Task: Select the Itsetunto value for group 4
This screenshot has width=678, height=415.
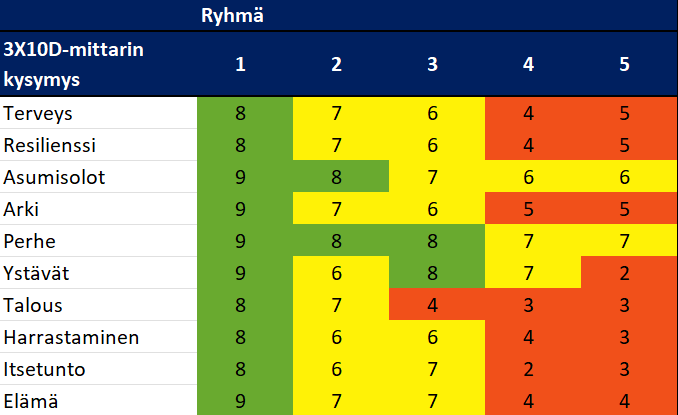Action: point(528,369)
